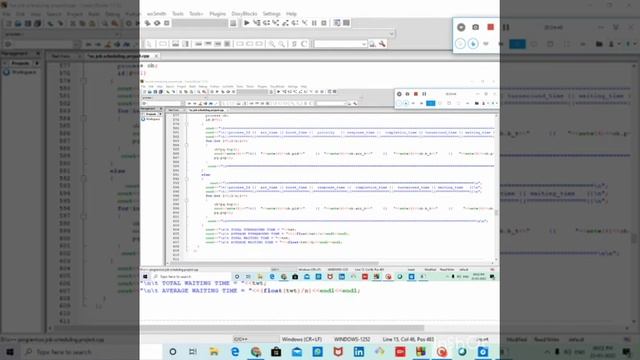Click the Next line debug icon

(x=267, y=23)
